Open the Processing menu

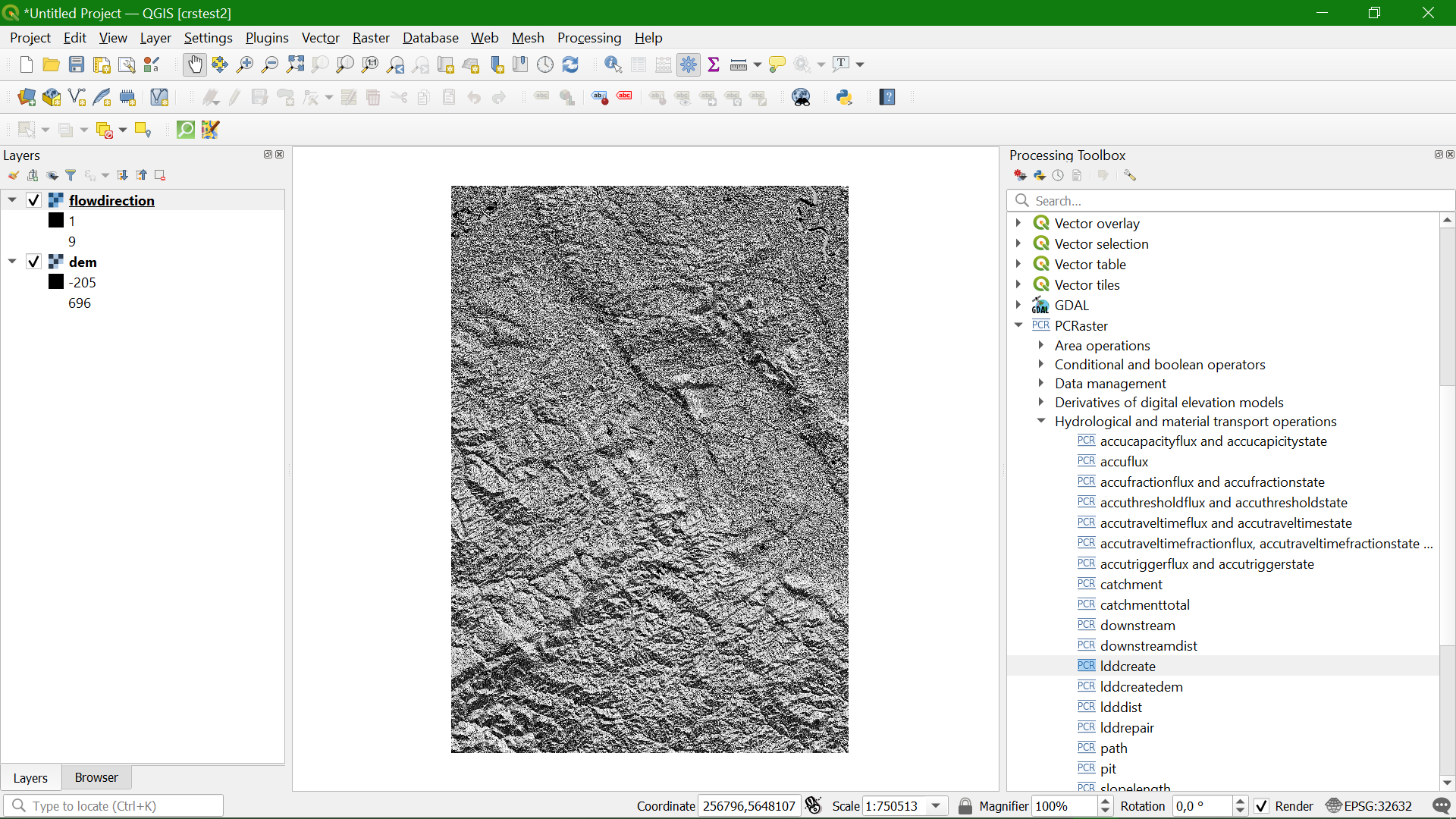(589, 37)
